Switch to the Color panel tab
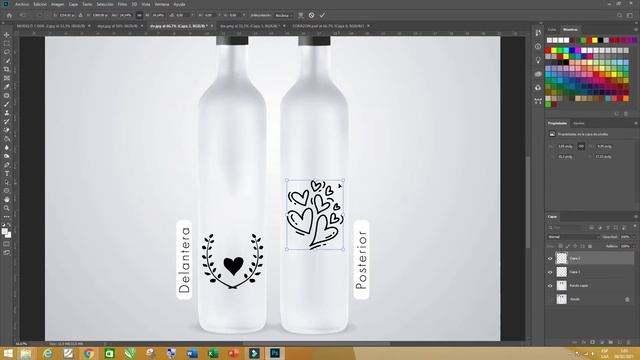The image size is (640, 360). (552, 29)
